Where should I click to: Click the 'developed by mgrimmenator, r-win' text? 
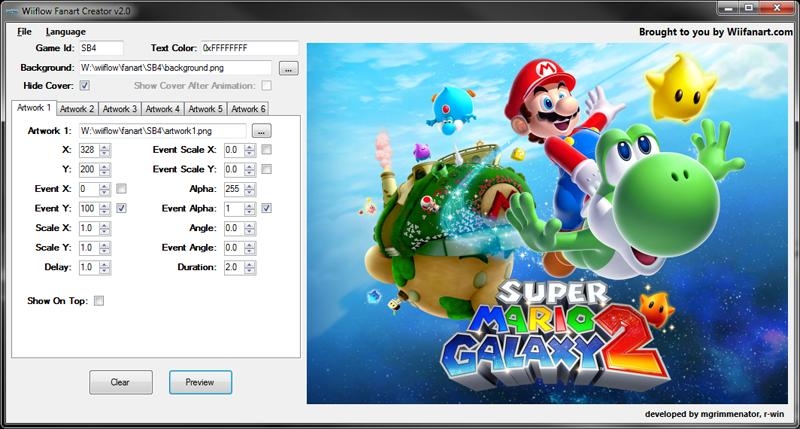click(714, 414)
